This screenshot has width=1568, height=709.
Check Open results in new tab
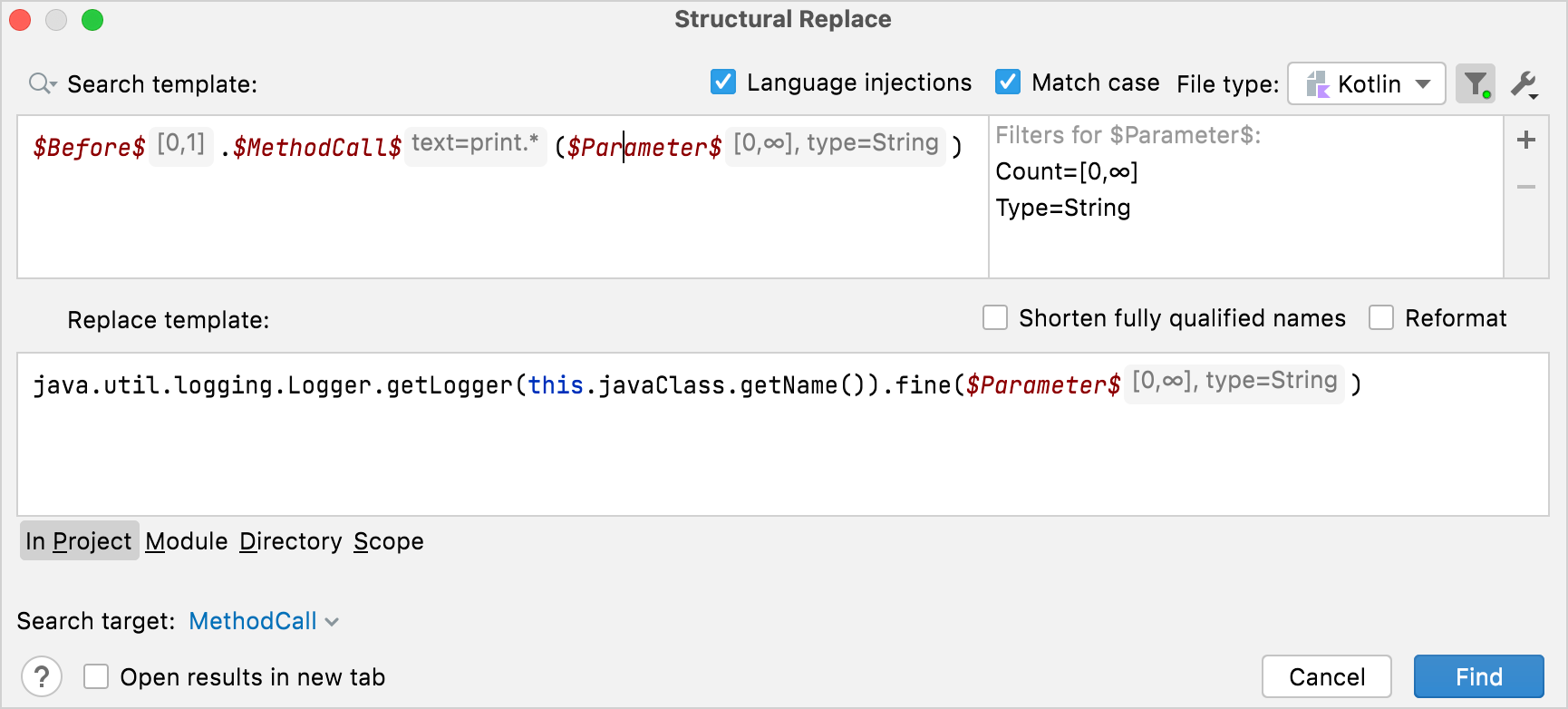point(96,676)
